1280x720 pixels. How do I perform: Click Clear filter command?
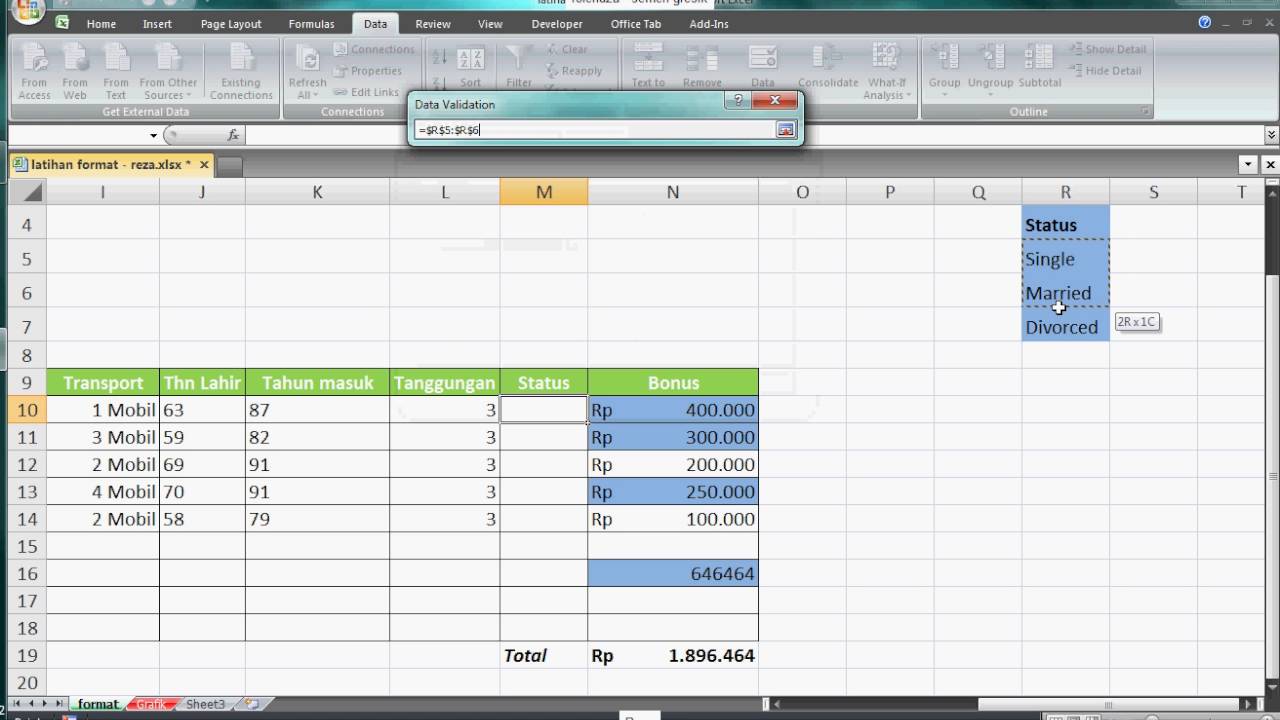[x=567, y=49]
